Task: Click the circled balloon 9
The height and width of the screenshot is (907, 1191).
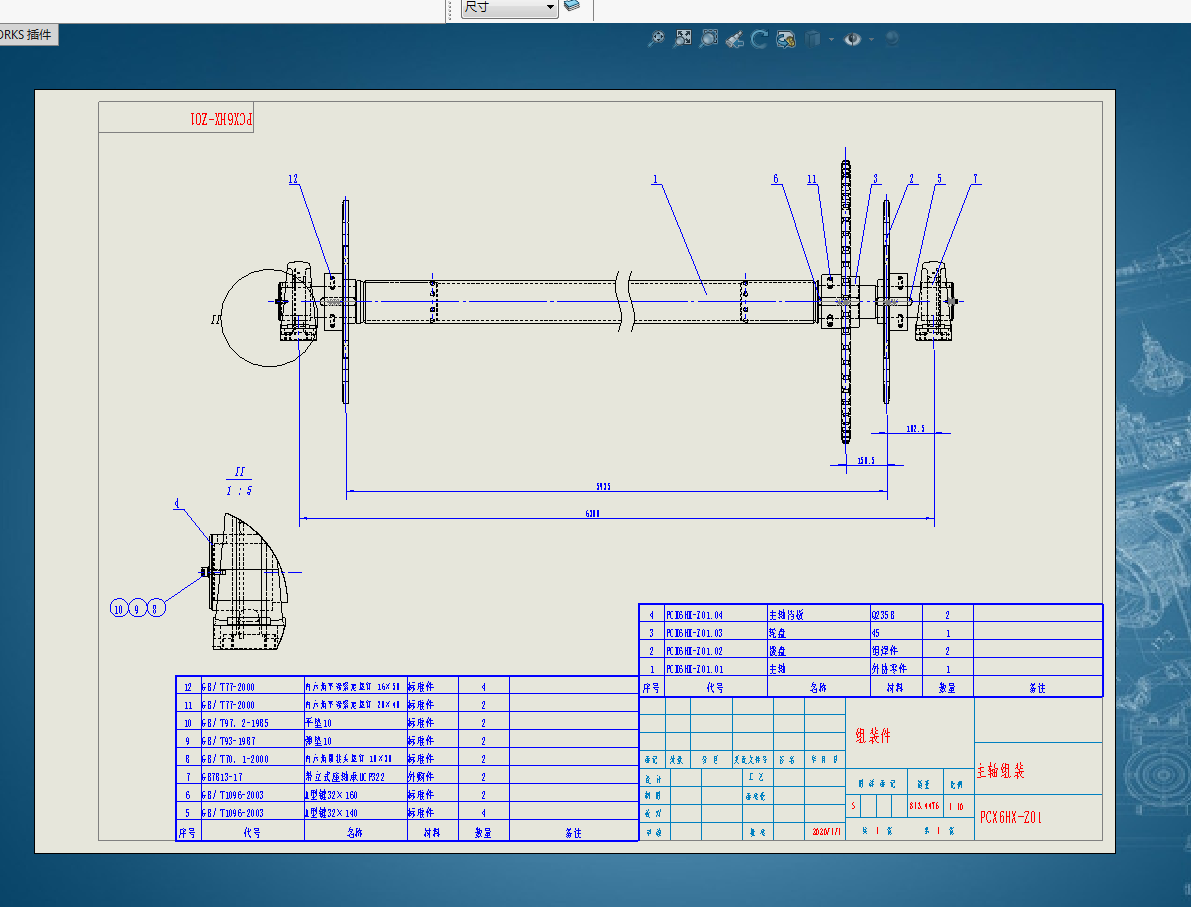Action: 137,608
